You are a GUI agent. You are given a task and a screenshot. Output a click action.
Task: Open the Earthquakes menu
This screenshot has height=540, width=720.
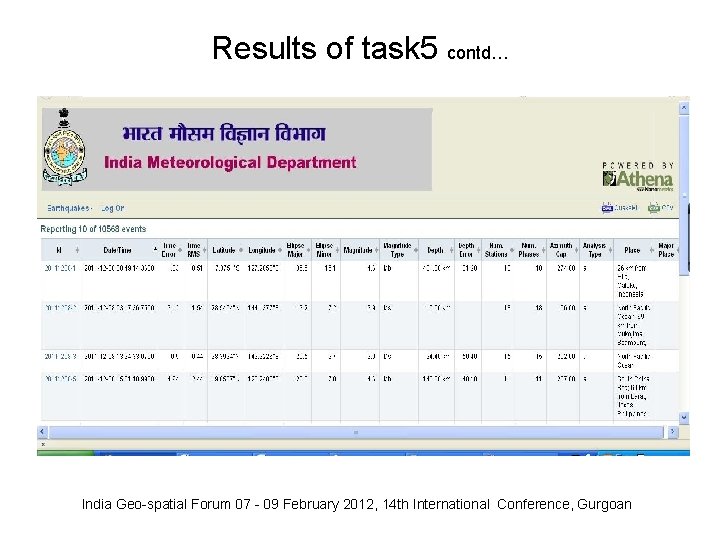point(69,208)
